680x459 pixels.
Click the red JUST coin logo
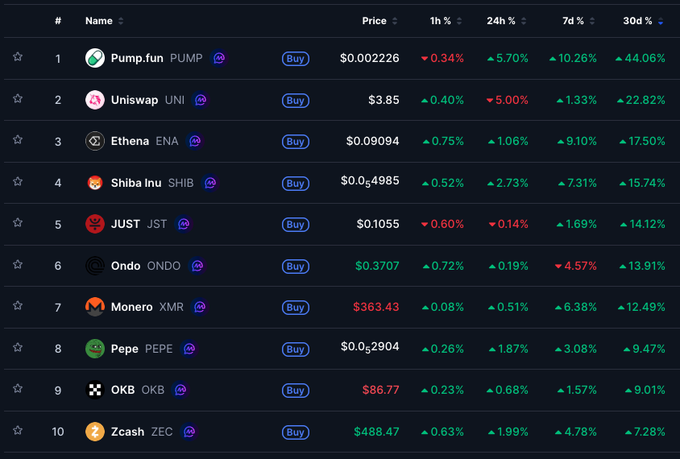click(x=95, y=224)
